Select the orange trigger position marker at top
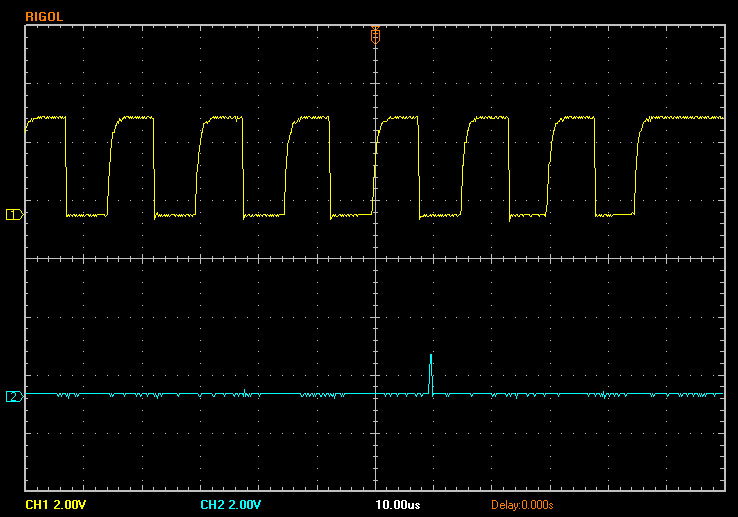Screen dimensions: 738x517 coord(375,33)
